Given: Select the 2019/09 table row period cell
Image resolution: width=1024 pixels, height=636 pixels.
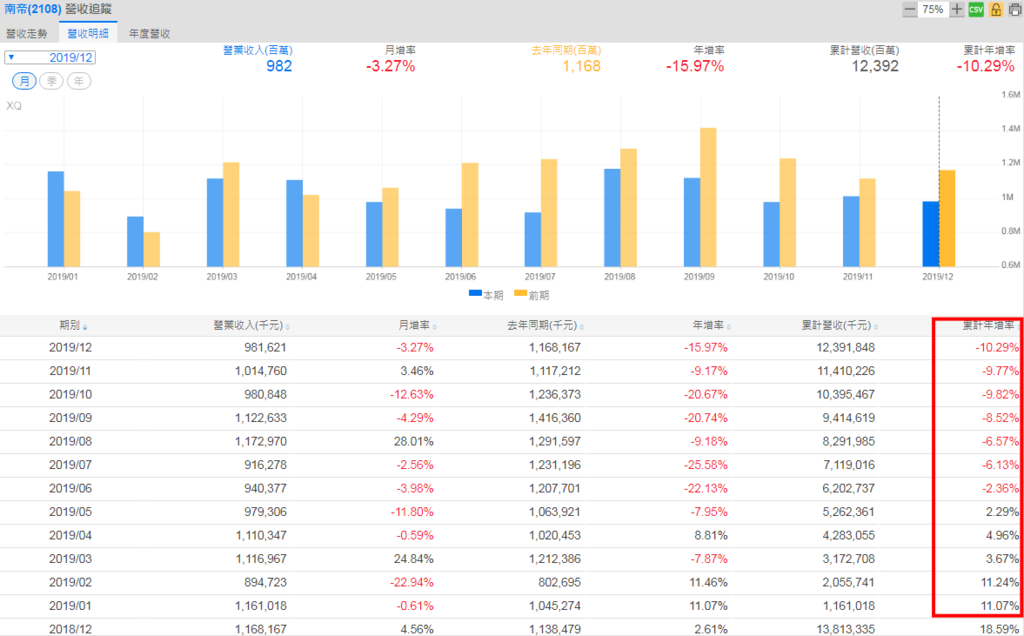Looking at the screenshot, I should click(x=71, y=419).
